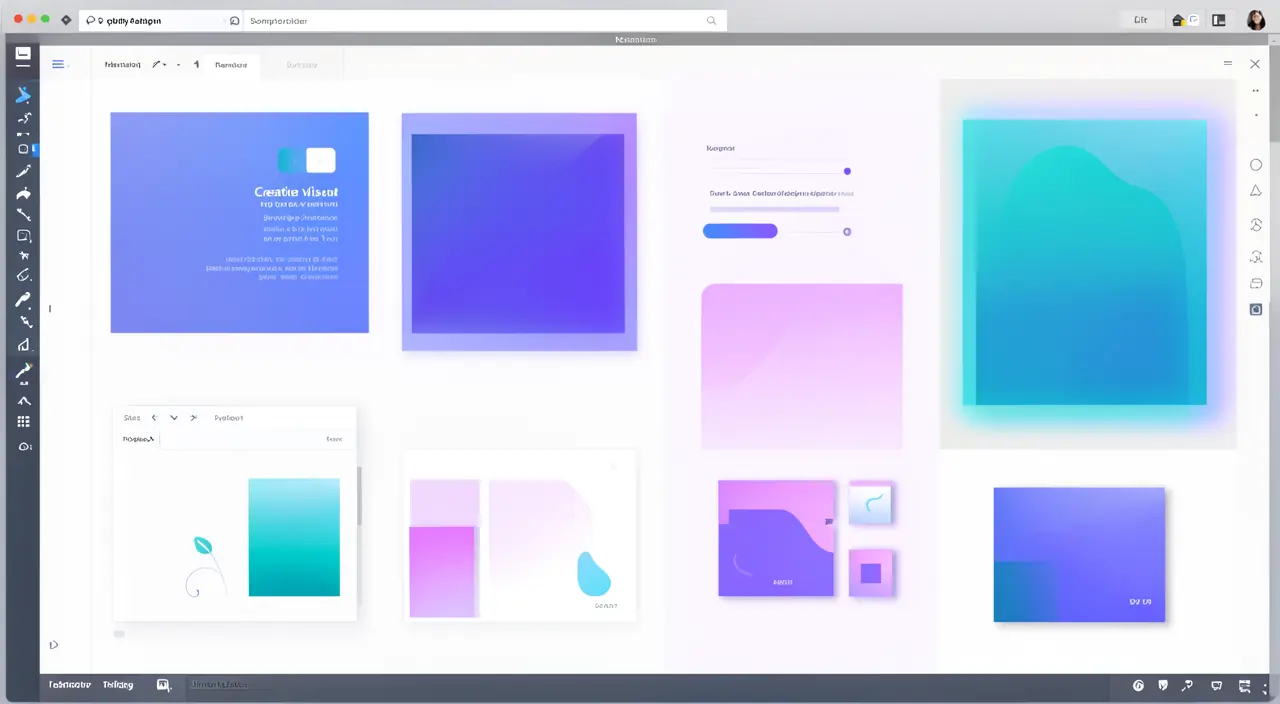Switch to the active white tab in top toolbar

click(231, 65)
